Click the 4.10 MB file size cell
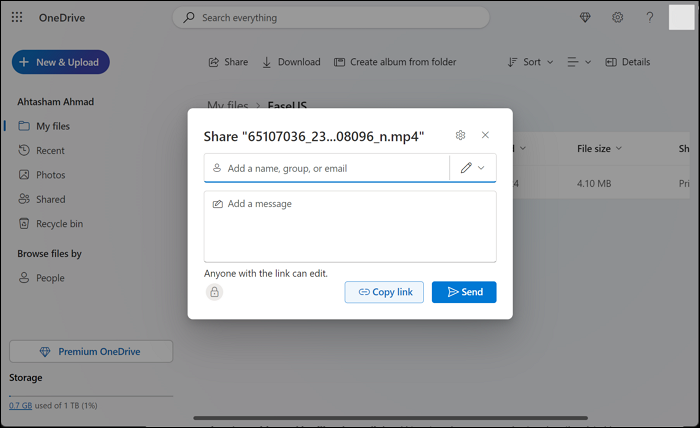This screenshot has height=428, width=700. (x=594, y=183)
